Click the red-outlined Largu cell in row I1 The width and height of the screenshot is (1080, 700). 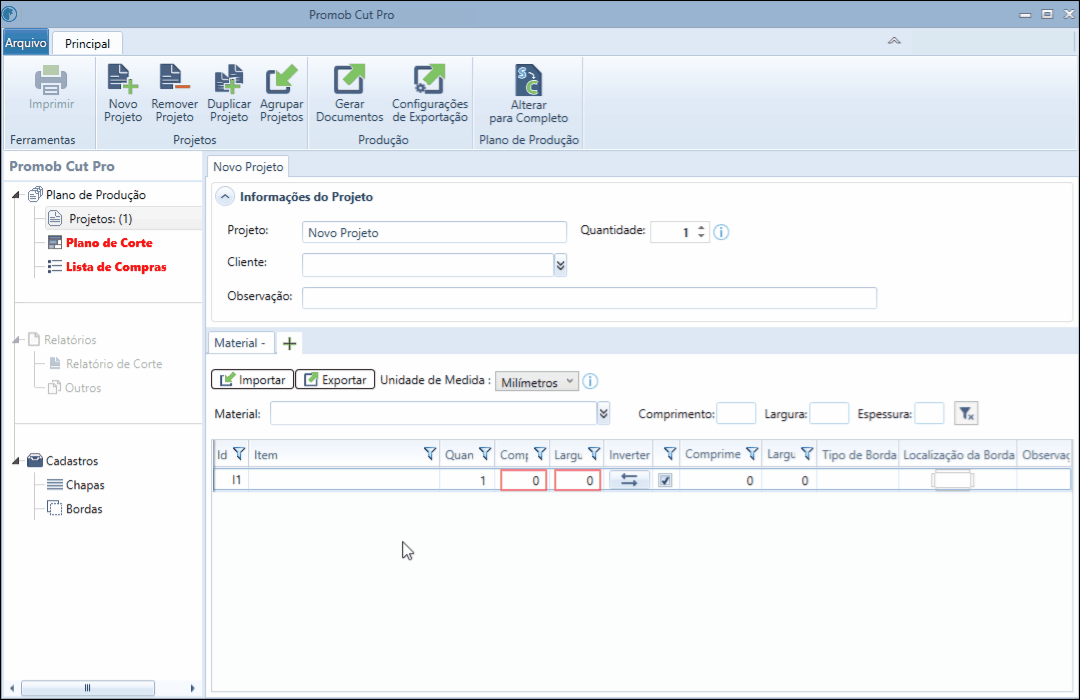tap(577, 480)
